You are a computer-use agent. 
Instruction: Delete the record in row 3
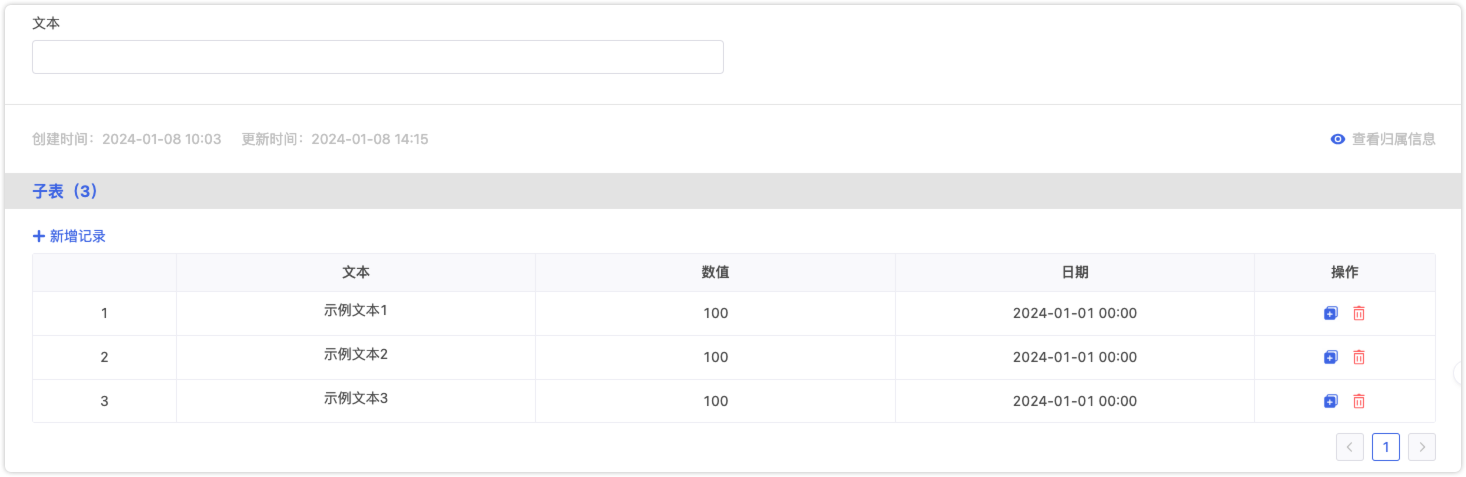(1359, 401)
